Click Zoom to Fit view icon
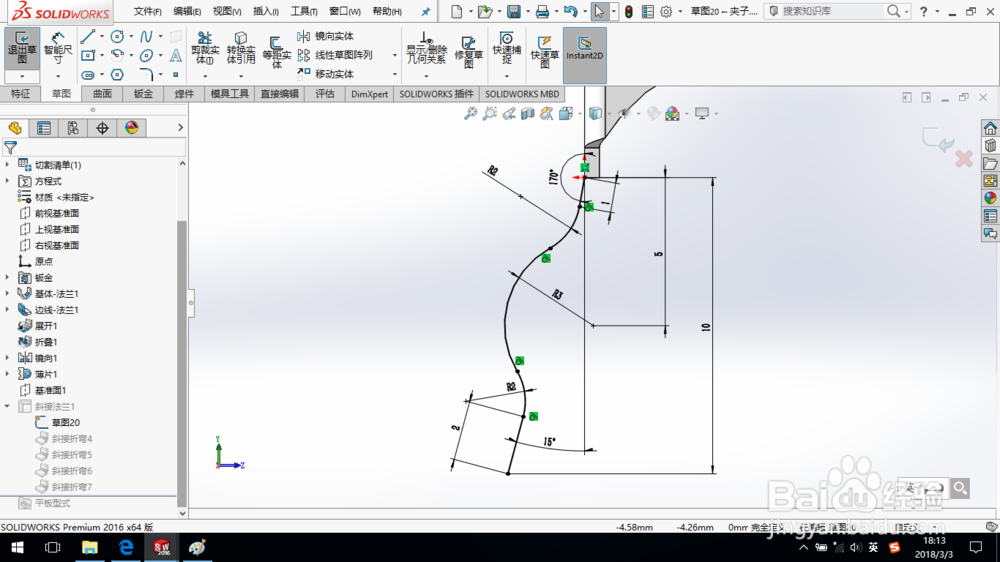 click(470, 114)
